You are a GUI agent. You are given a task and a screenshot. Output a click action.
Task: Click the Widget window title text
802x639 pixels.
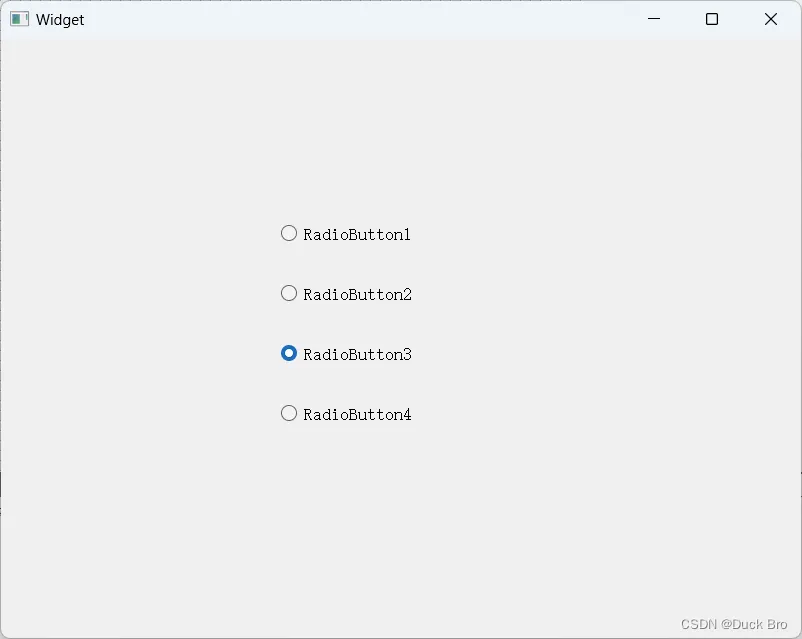pyautogui.click(x=60, y=20)
